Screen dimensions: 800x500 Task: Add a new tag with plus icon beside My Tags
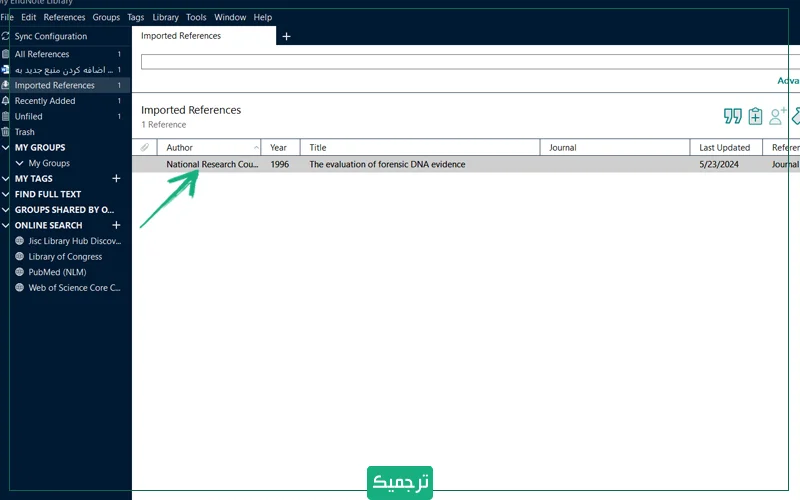[x=116, y=178]
